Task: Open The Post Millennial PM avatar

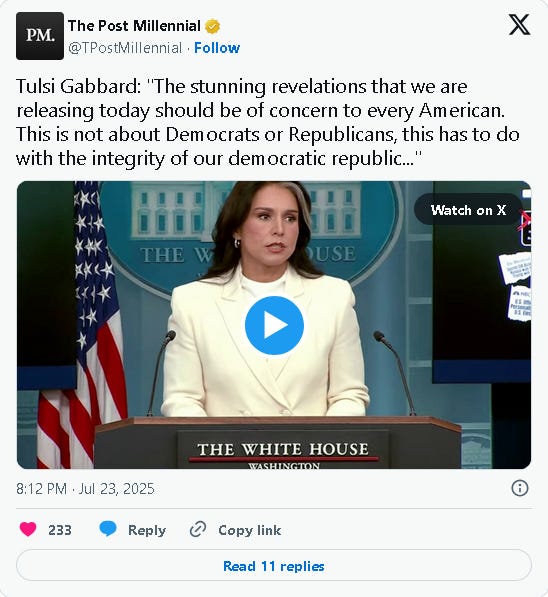Action: (40, 36)
